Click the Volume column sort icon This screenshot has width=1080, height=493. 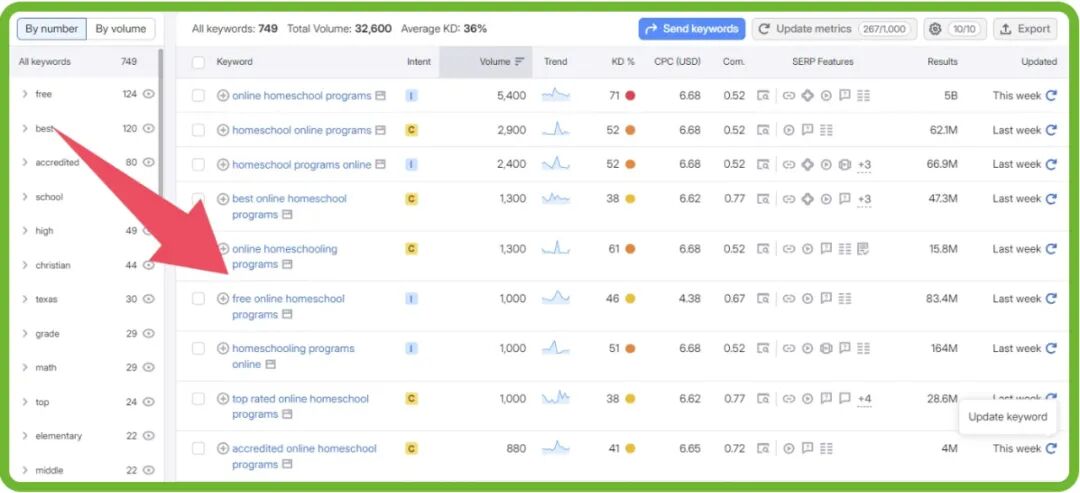tap(519, 62)
